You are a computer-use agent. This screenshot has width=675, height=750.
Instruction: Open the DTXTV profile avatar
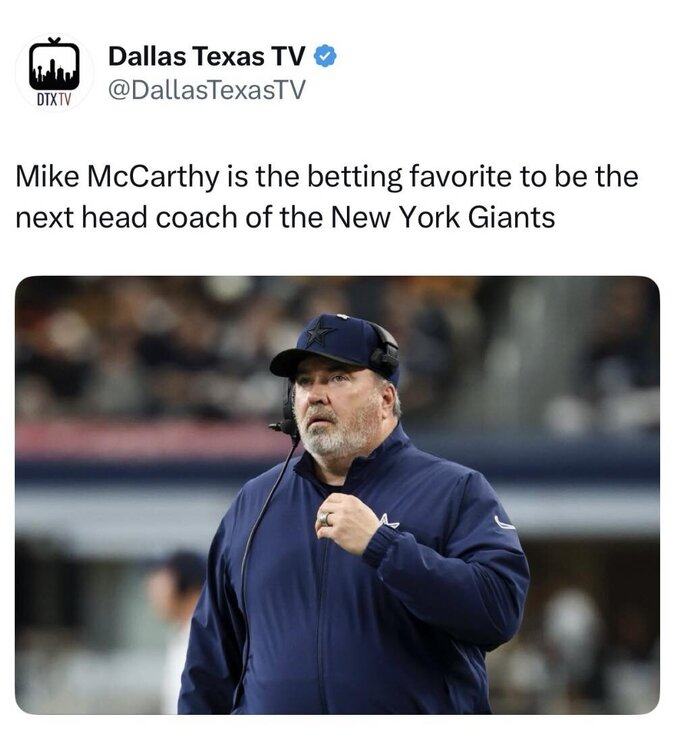point(54,72)
